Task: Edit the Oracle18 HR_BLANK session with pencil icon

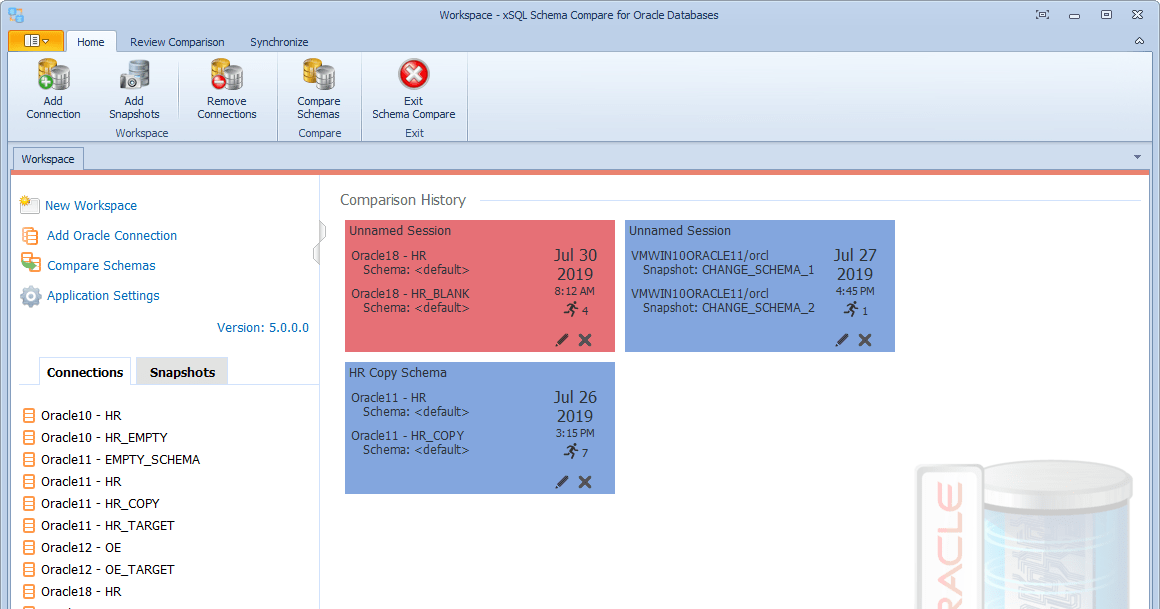Action: pyautogui.click(x=562, y=340)
